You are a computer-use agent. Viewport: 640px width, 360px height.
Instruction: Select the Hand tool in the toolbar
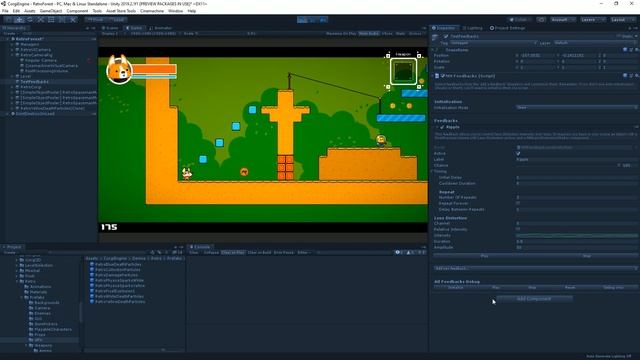pyautogui.click(x=9, y=20)
